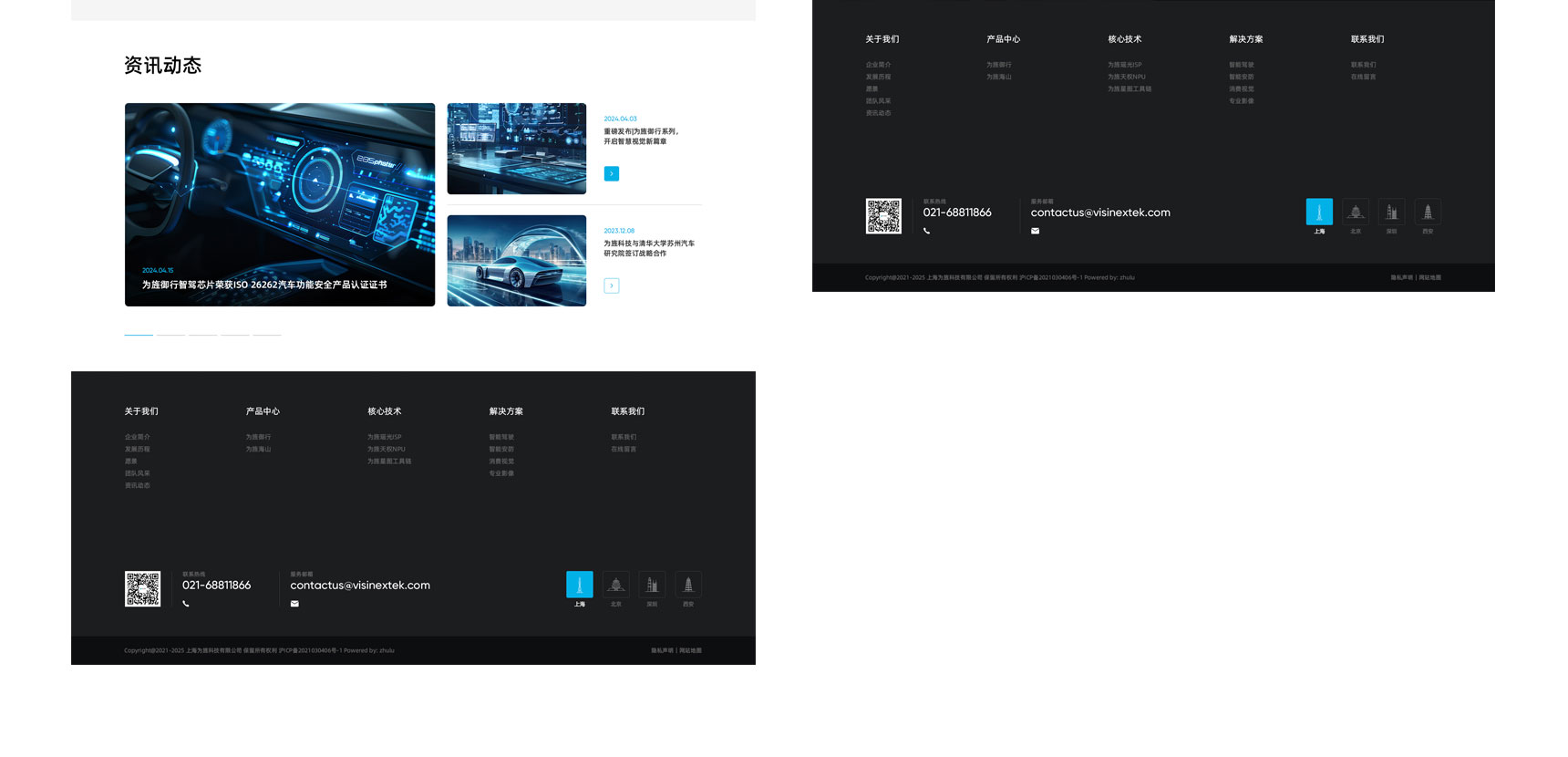Open 专业影像 link in the news page footer
The width and height of the screenshot is (1568, 757).
[x=501, y=473]
